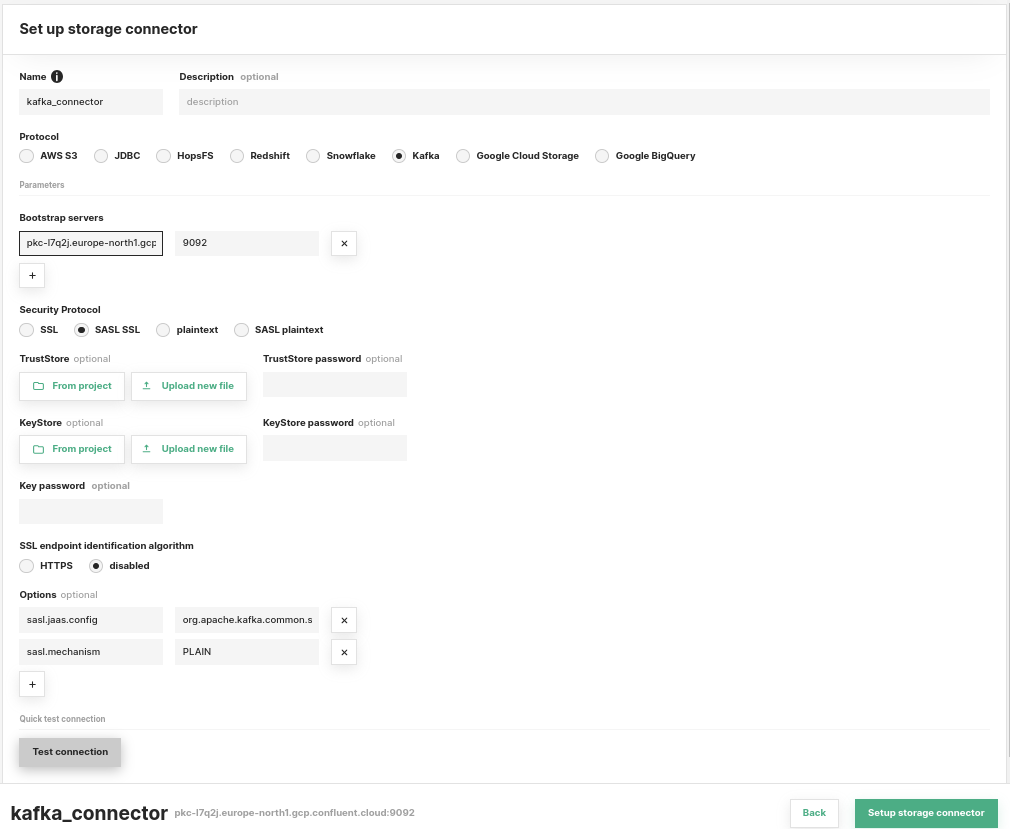
Task: Select the AWS S3 protocol radio button
Action: tap(27, 156)
